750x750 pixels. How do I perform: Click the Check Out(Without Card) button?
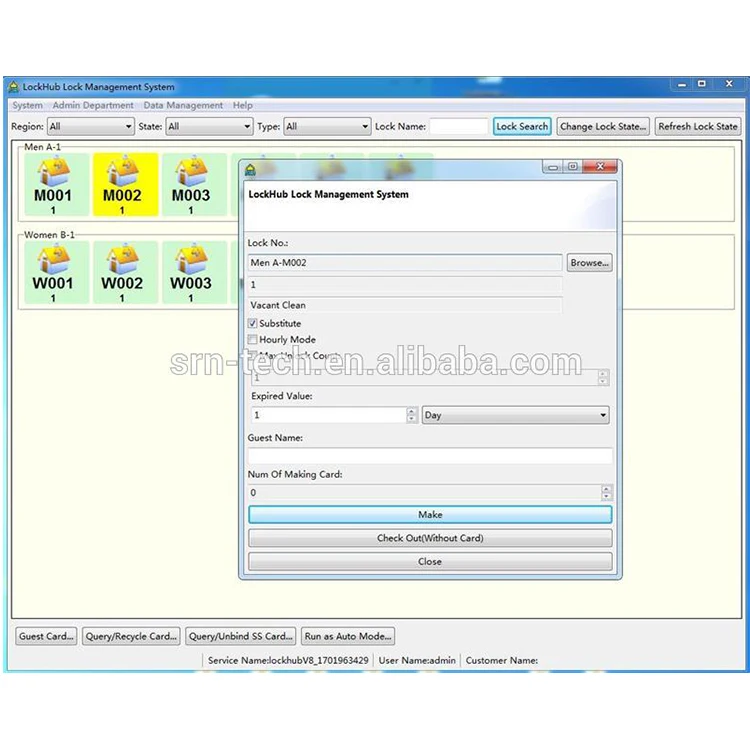pos(430,538)
